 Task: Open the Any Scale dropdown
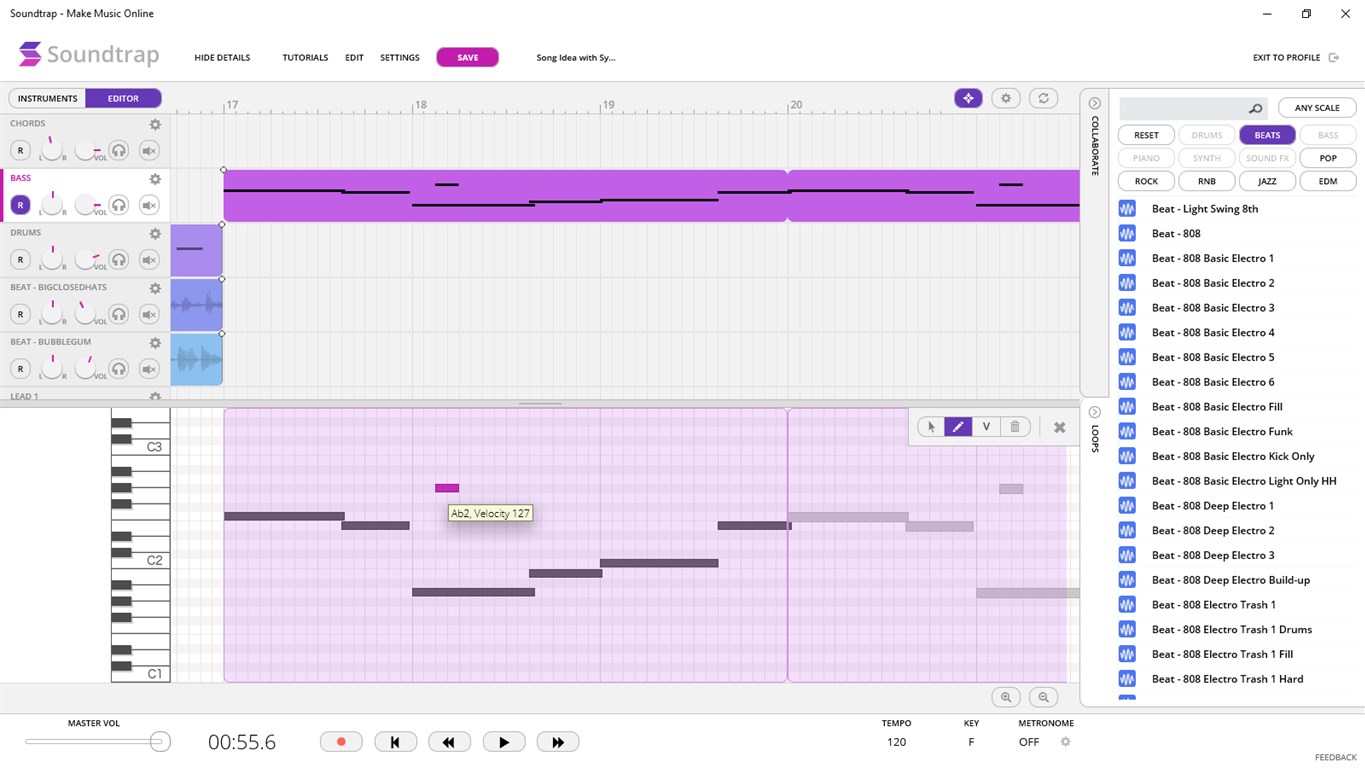tap(1317, 108)
